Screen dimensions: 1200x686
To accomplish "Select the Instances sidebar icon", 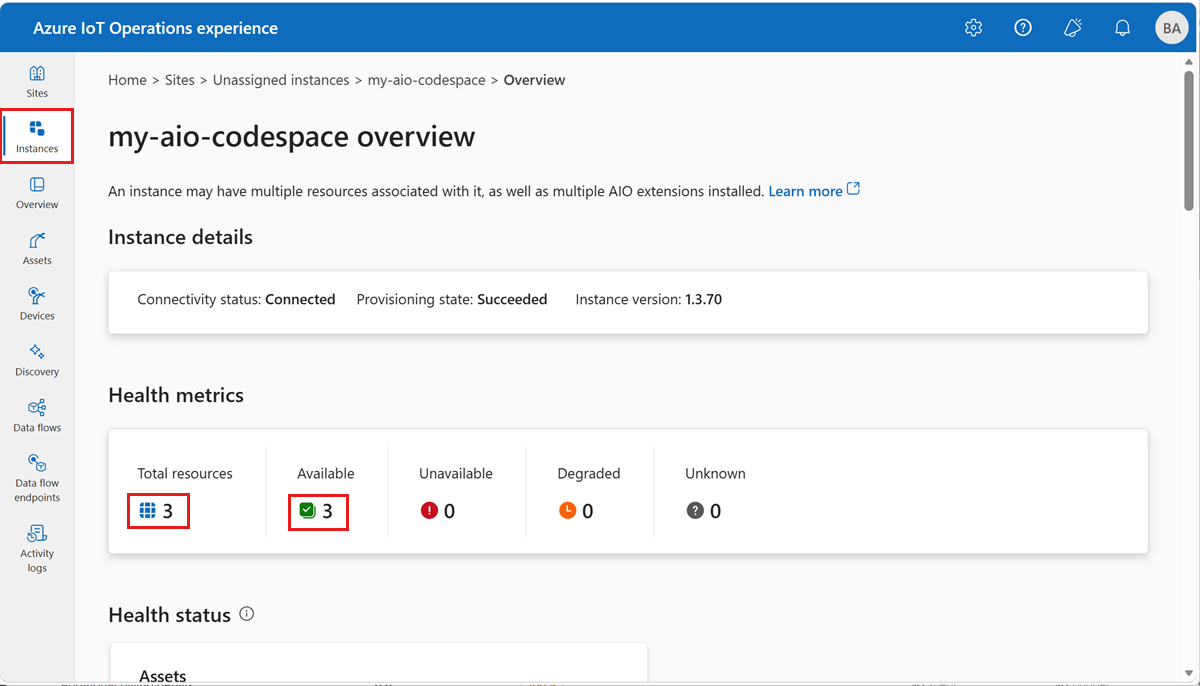I will [x=37, y=137].
